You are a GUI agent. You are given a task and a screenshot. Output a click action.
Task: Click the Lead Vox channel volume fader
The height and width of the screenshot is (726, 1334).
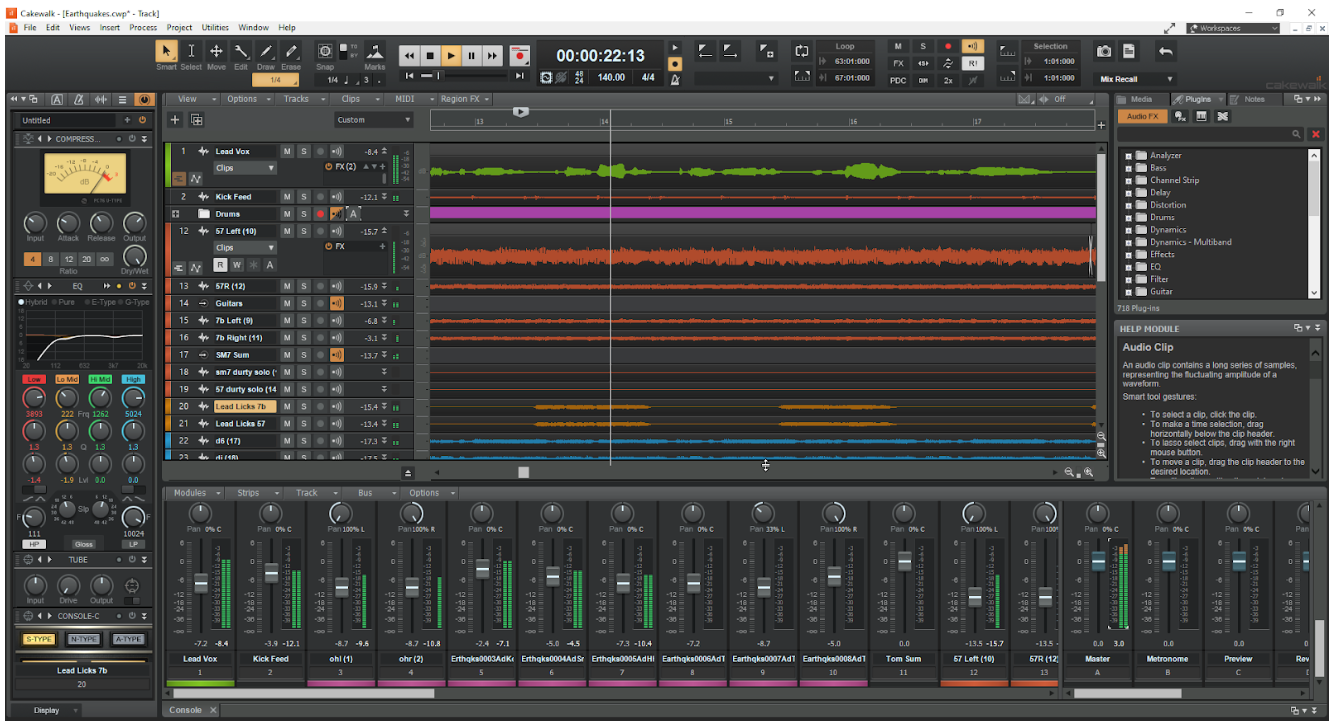pos(200,583)
